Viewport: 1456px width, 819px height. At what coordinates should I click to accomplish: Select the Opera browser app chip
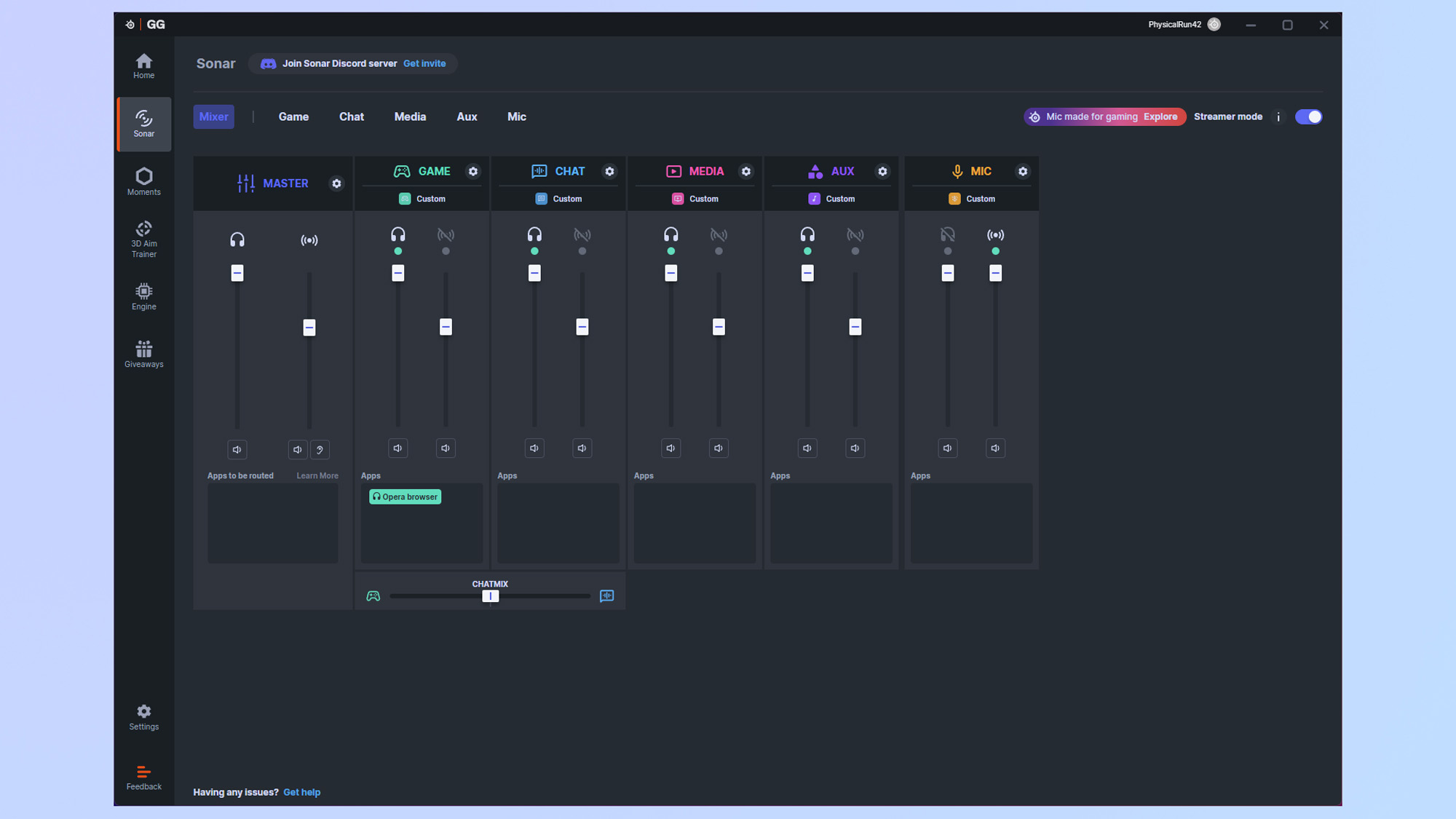[x=405, y=496]
